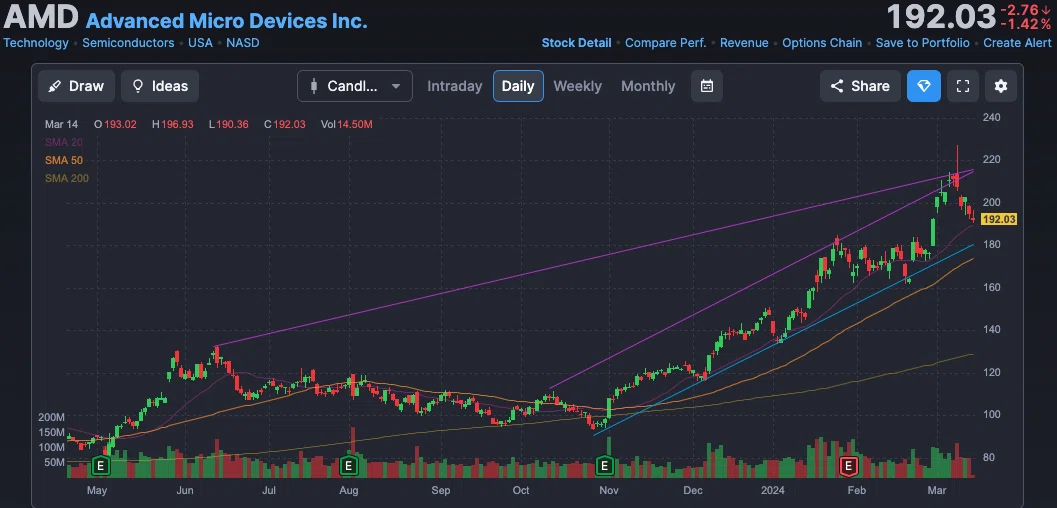This screenshot has width=1057, height=508.
Task: Click the L 190.36 low value
Action: point(229,125)
